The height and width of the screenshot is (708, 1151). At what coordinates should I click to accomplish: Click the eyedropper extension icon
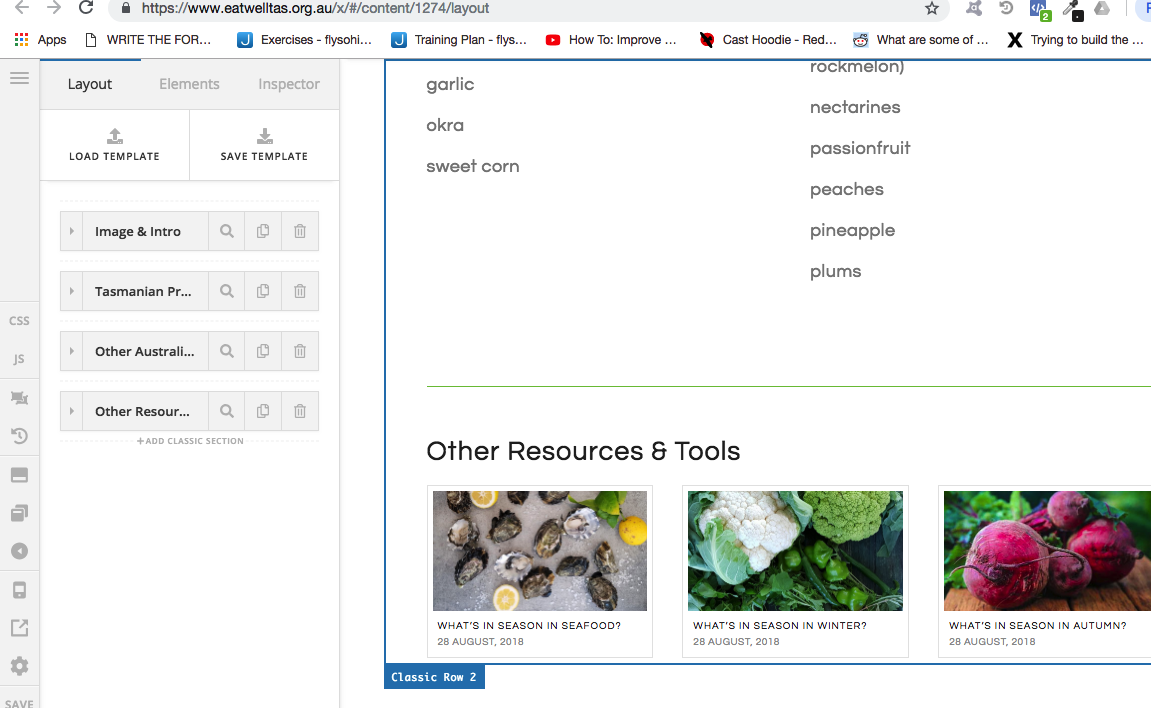(1072, 9)
